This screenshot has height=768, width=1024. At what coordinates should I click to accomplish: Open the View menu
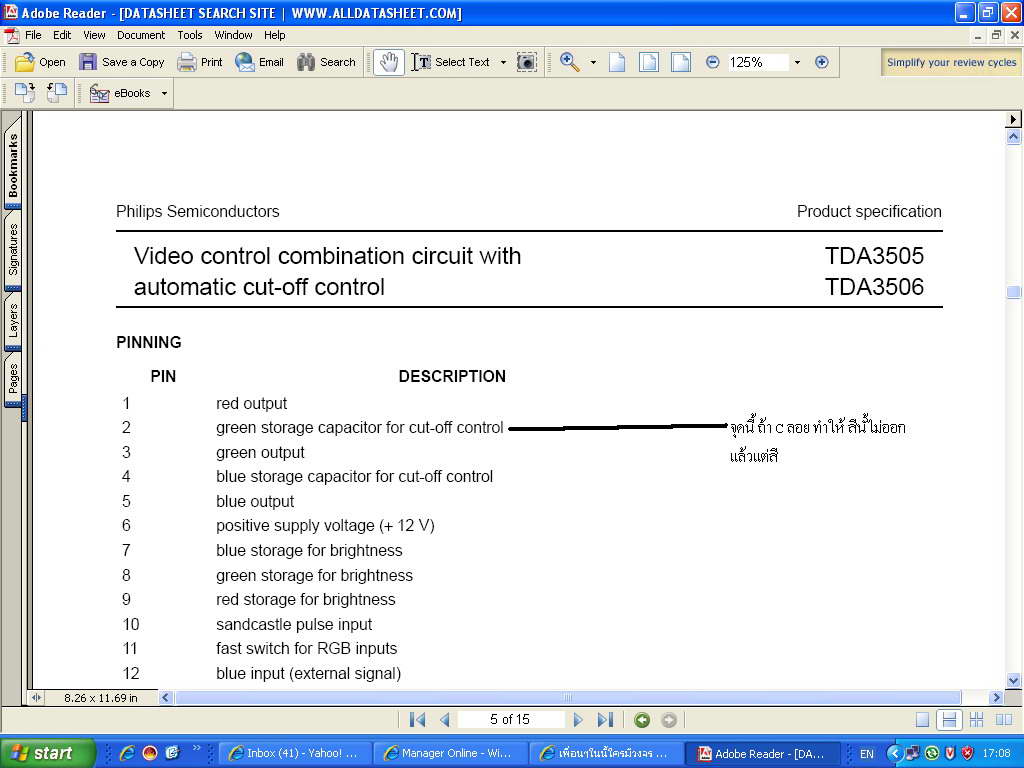(94, 35)
